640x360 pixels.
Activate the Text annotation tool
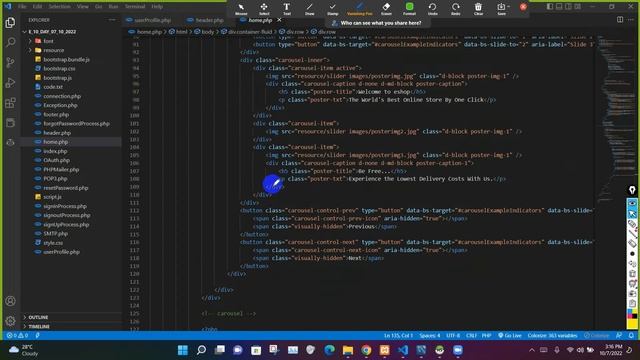point(287,9)
